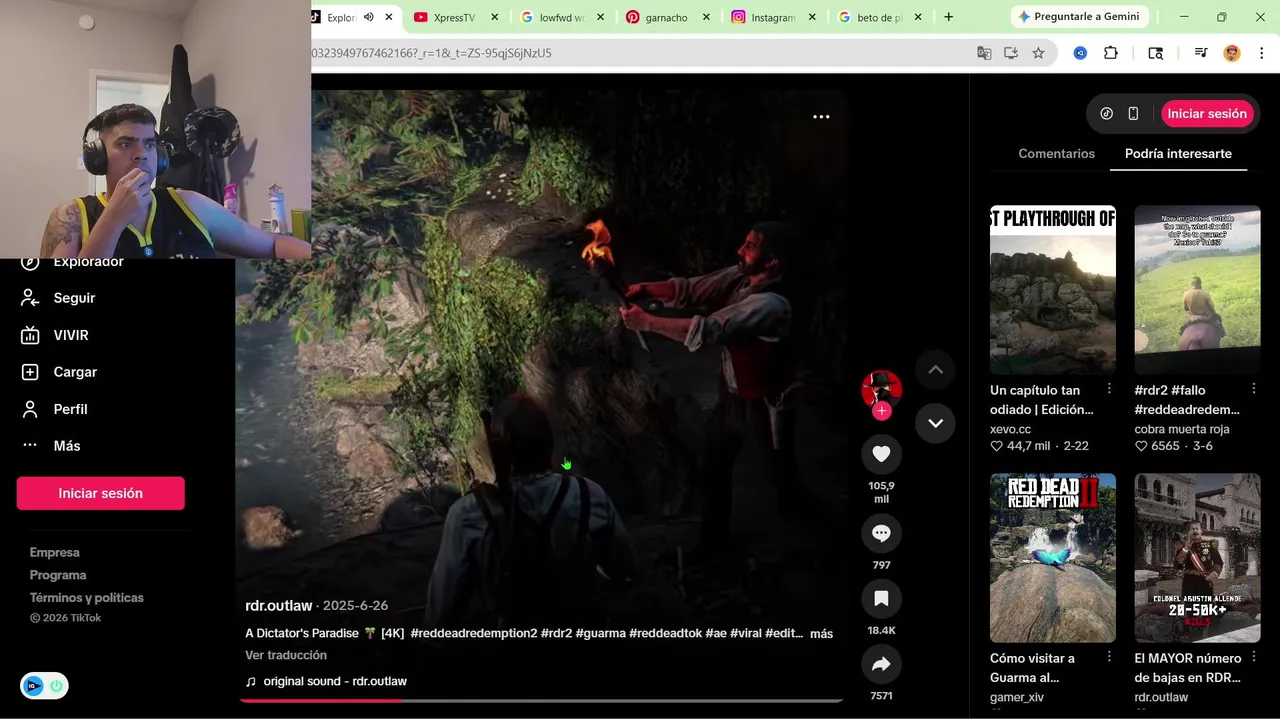Share the video using the arrow icon
1280x720 pixels.
click(x=881, y=664)
